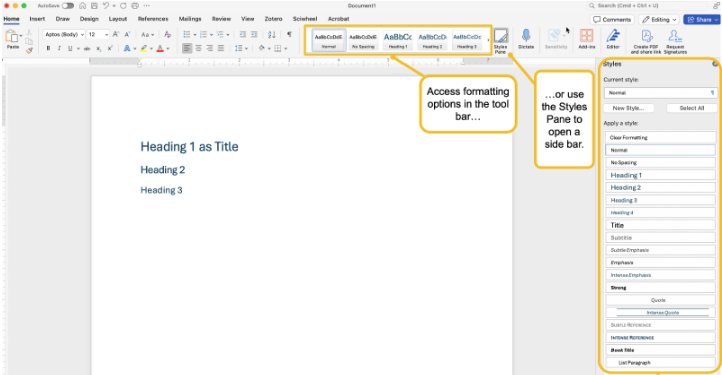
Task: Justify text alignment
Action: (x=221, y=48)
